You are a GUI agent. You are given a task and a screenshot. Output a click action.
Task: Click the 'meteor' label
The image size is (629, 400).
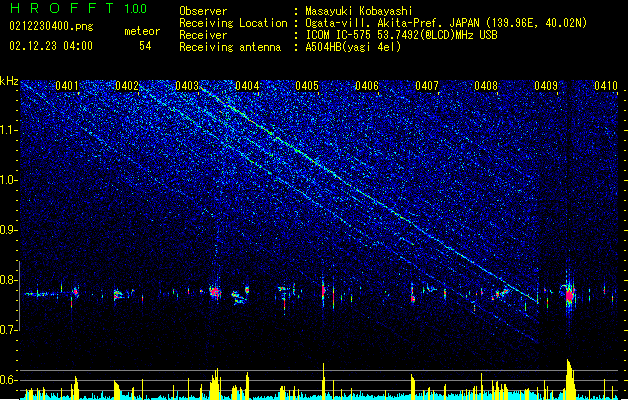(142, 31)
